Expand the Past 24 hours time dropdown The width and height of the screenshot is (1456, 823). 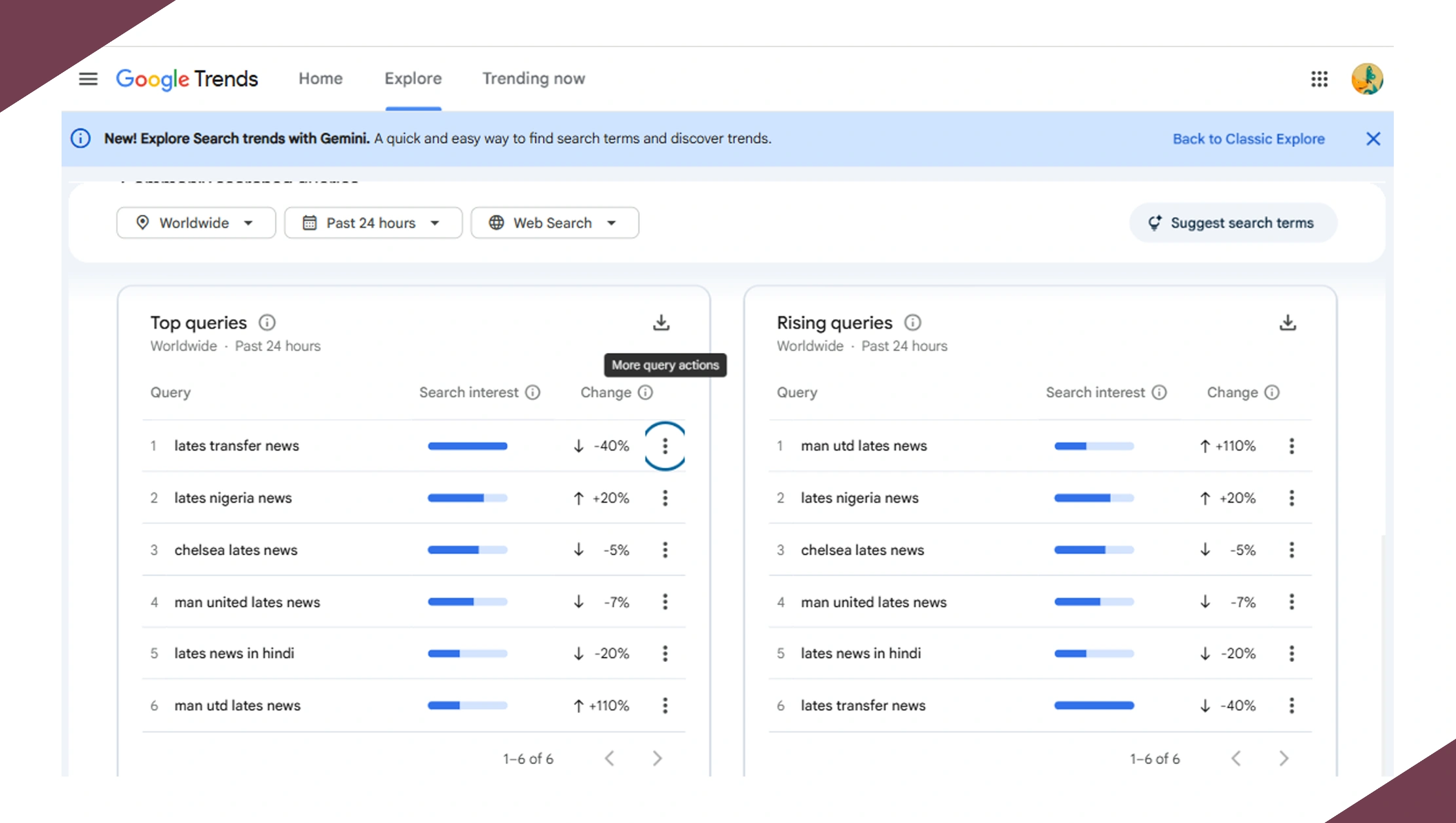pos(373,223)
